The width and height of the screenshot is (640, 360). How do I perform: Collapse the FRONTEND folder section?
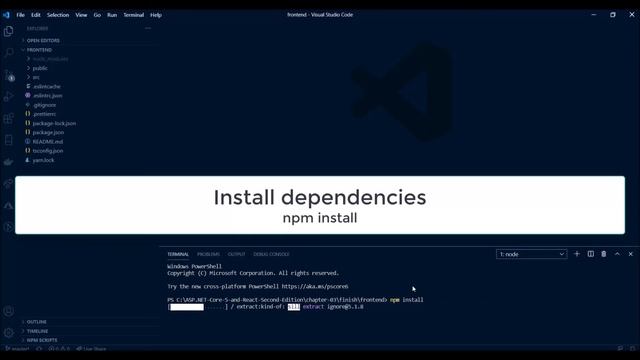pos(39,50)
